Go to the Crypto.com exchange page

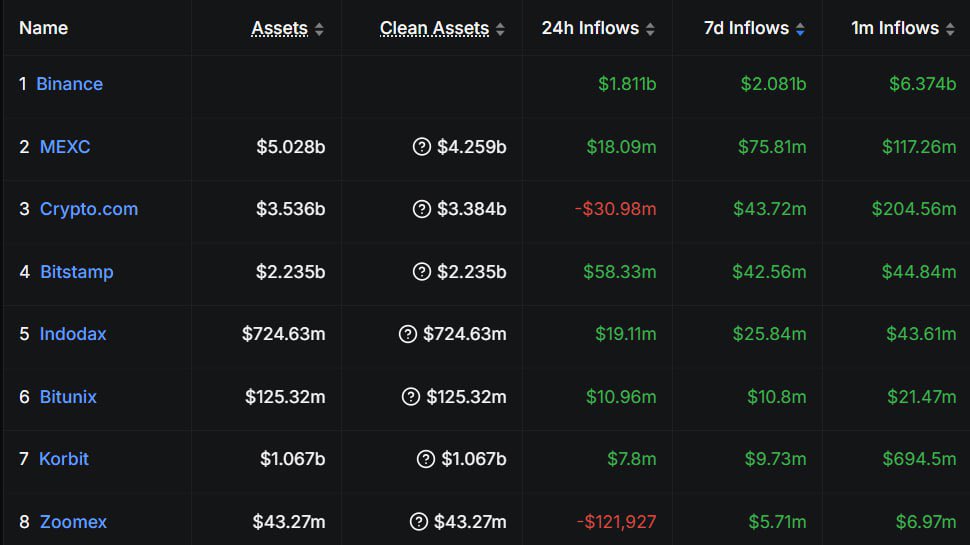point(89,209)
